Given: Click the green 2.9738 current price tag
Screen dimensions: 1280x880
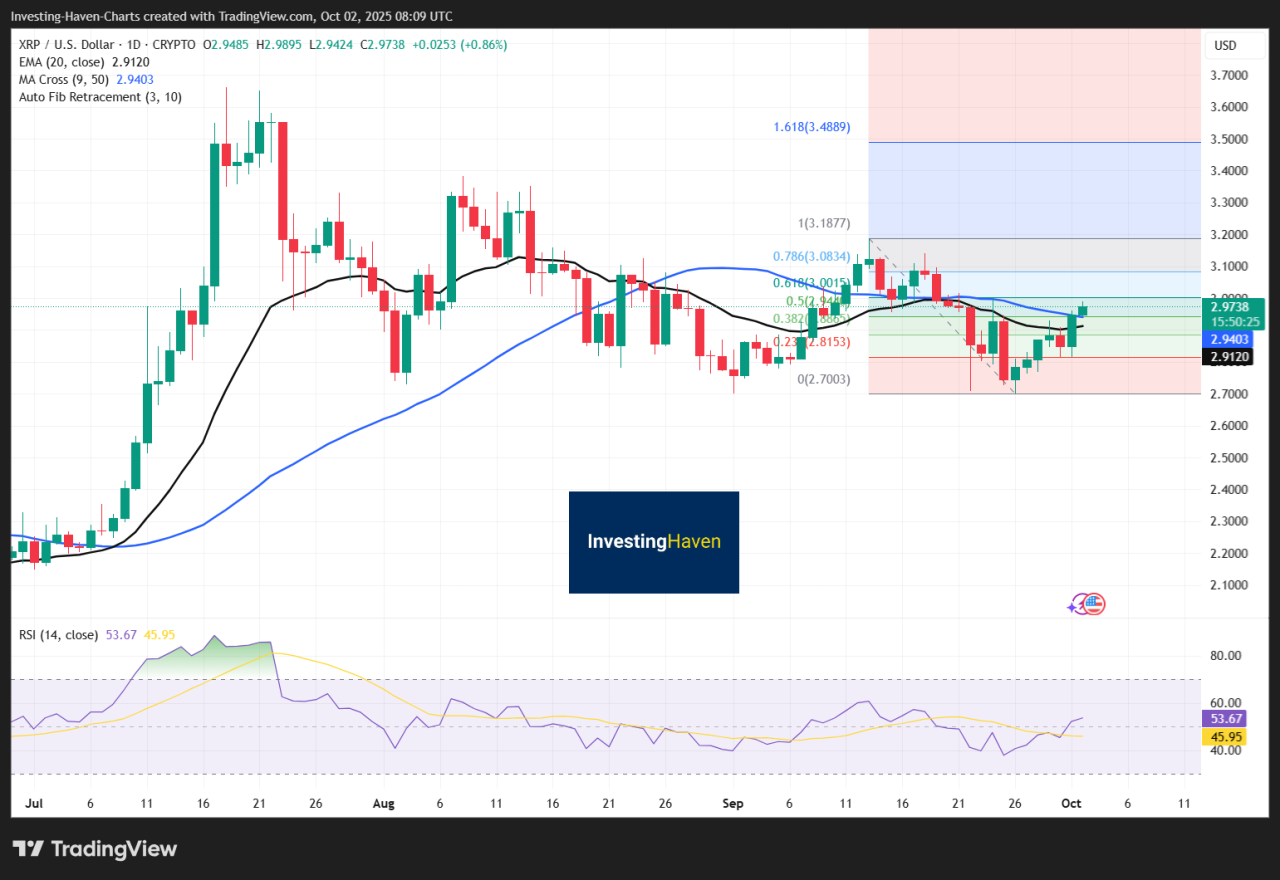Looking at the screenshot, I should pyautogui.click(x=1237, y=307).
